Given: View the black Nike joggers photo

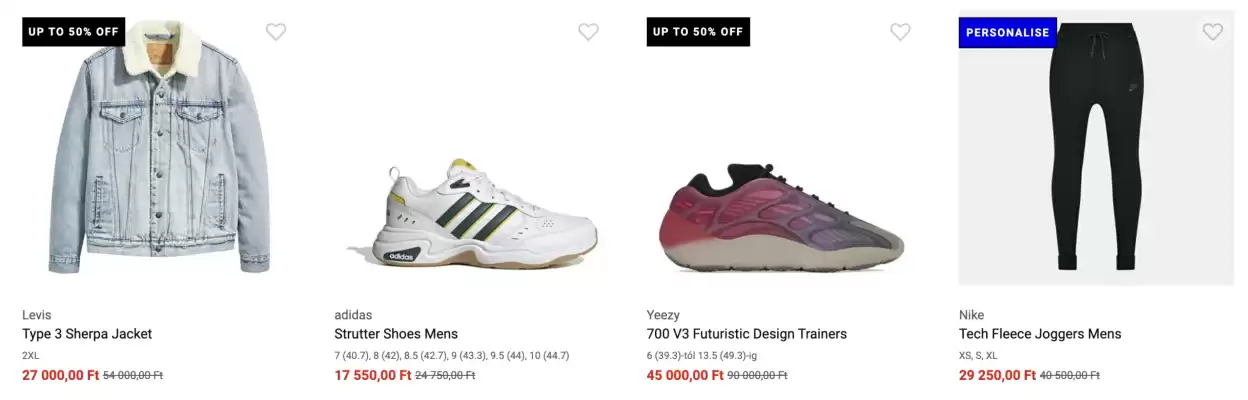Looking at the screenshot, I should coord(1092,150).
